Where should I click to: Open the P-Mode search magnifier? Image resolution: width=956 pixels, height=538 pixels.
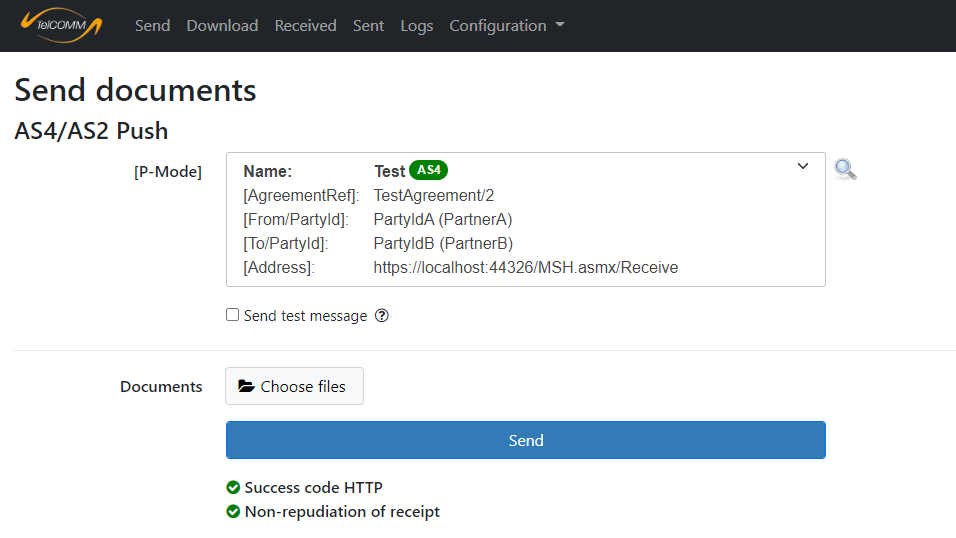pyautogui.click(x=845, y=169)
